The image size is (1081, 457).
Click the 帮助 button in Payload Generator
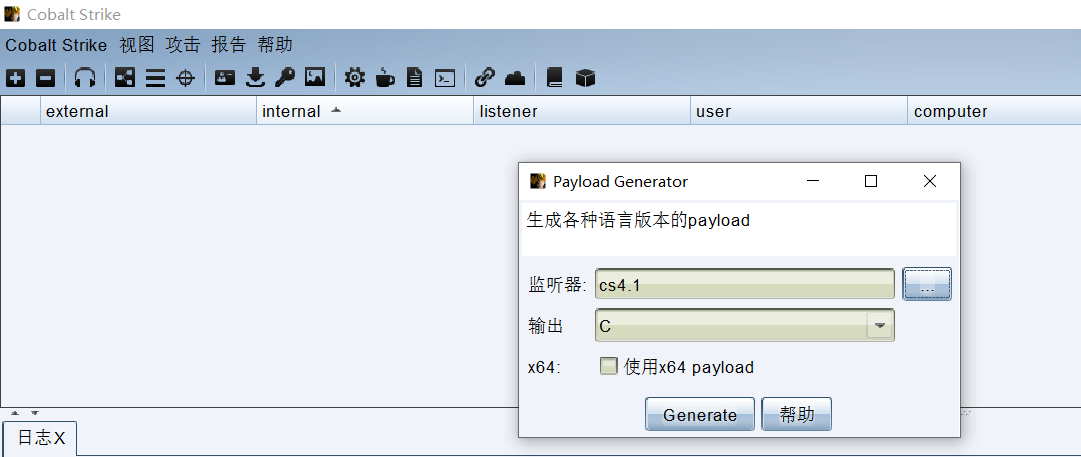pos(796,414)
